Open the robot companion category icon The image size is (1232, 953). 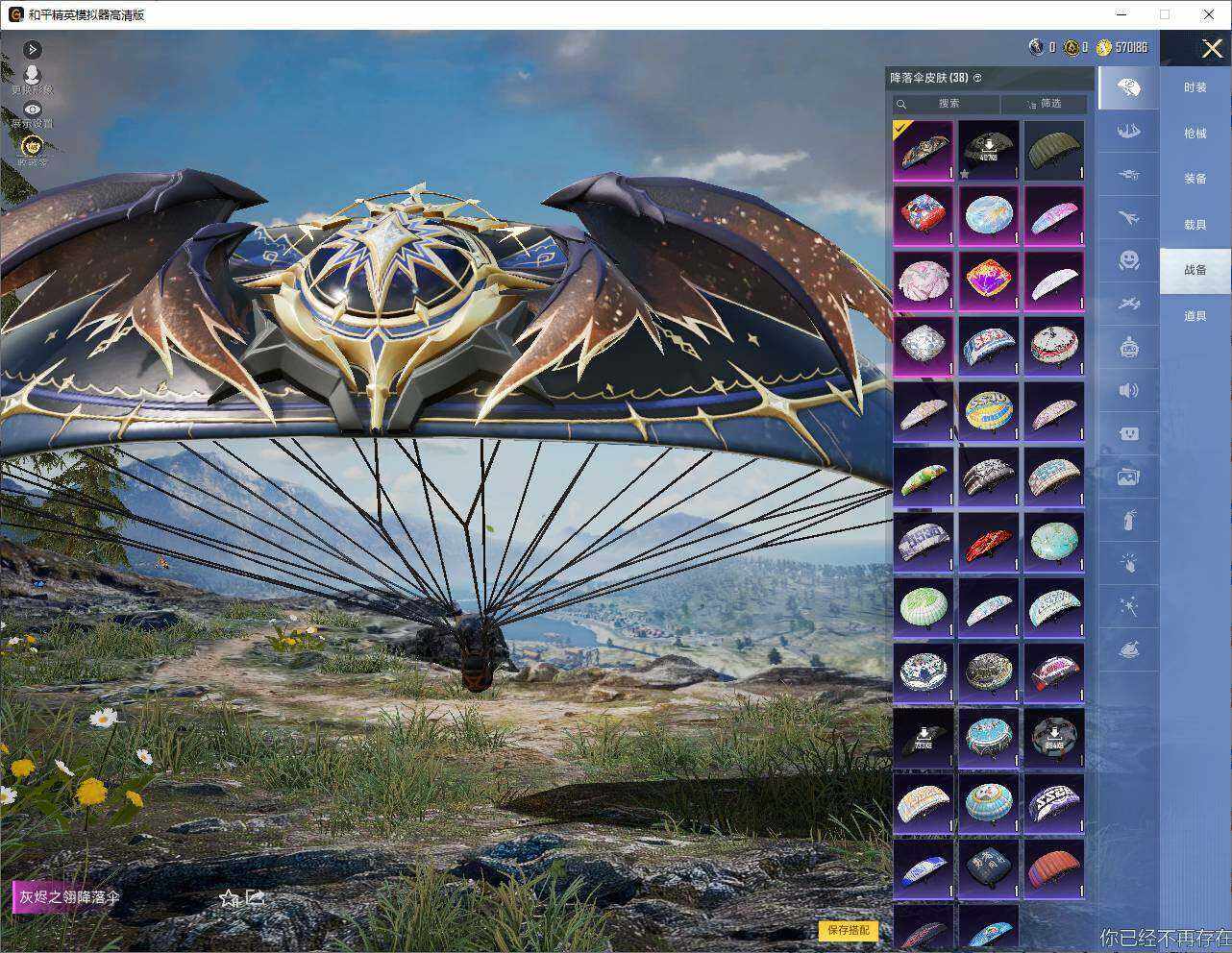[1128, 347]
